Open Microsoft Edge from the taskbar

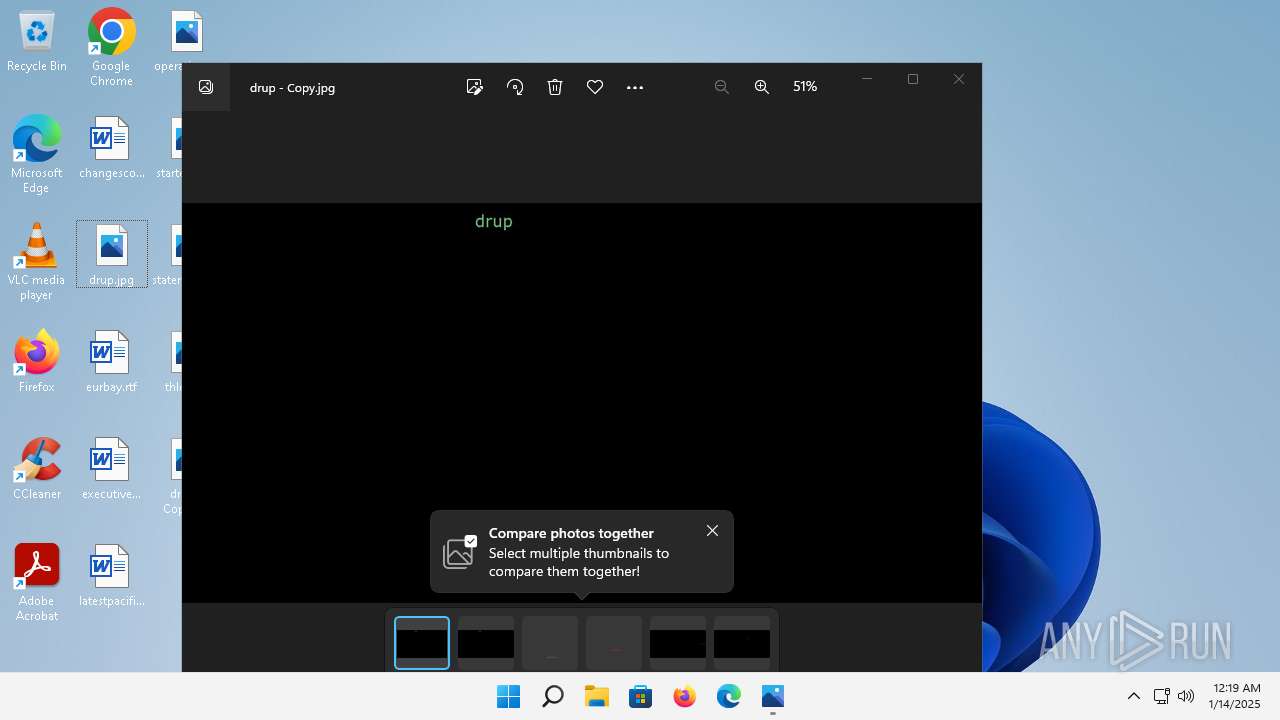coord(728,696)
